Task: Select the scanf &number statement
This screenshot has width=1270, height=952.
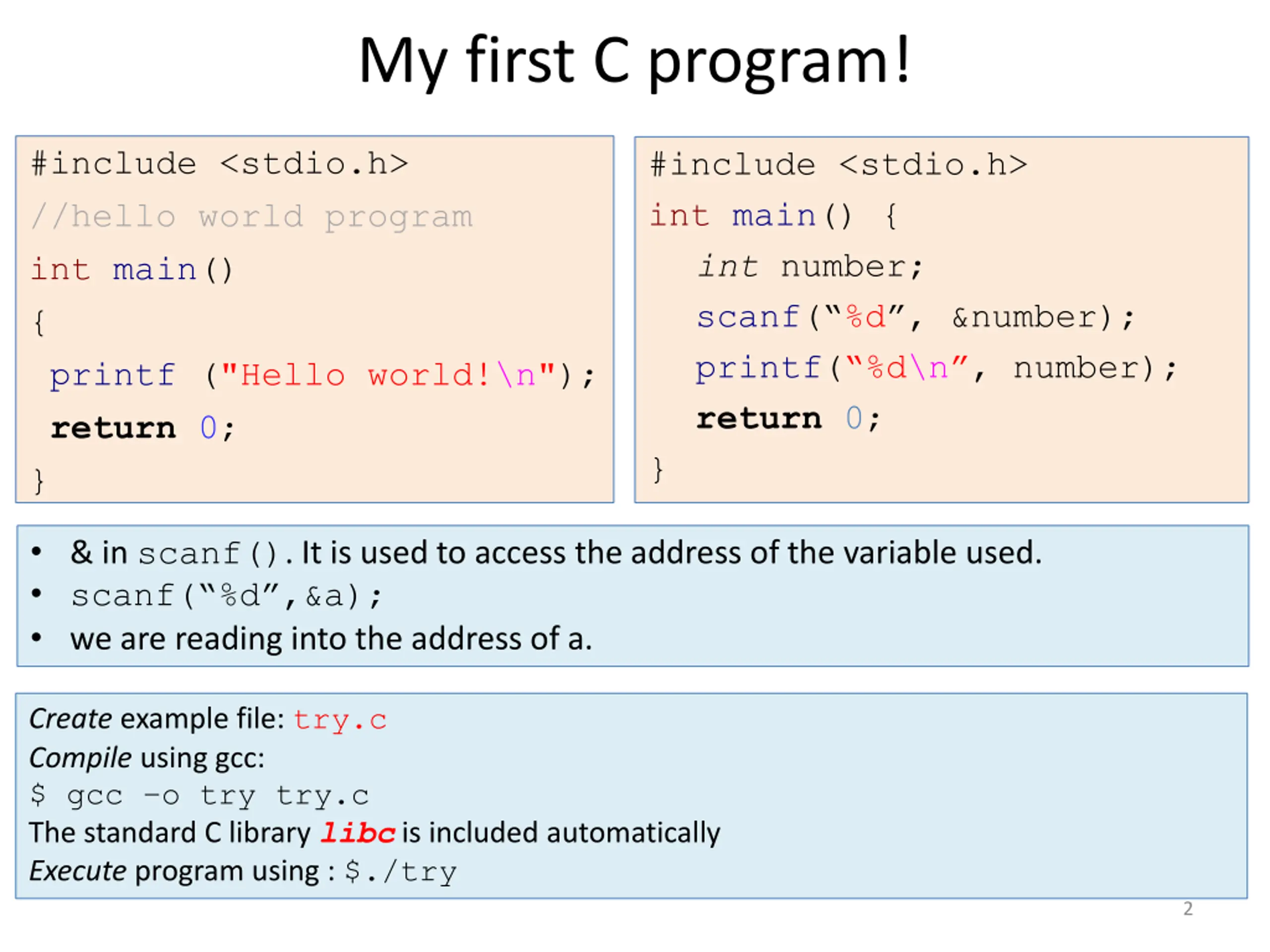Action: [915, 317]
